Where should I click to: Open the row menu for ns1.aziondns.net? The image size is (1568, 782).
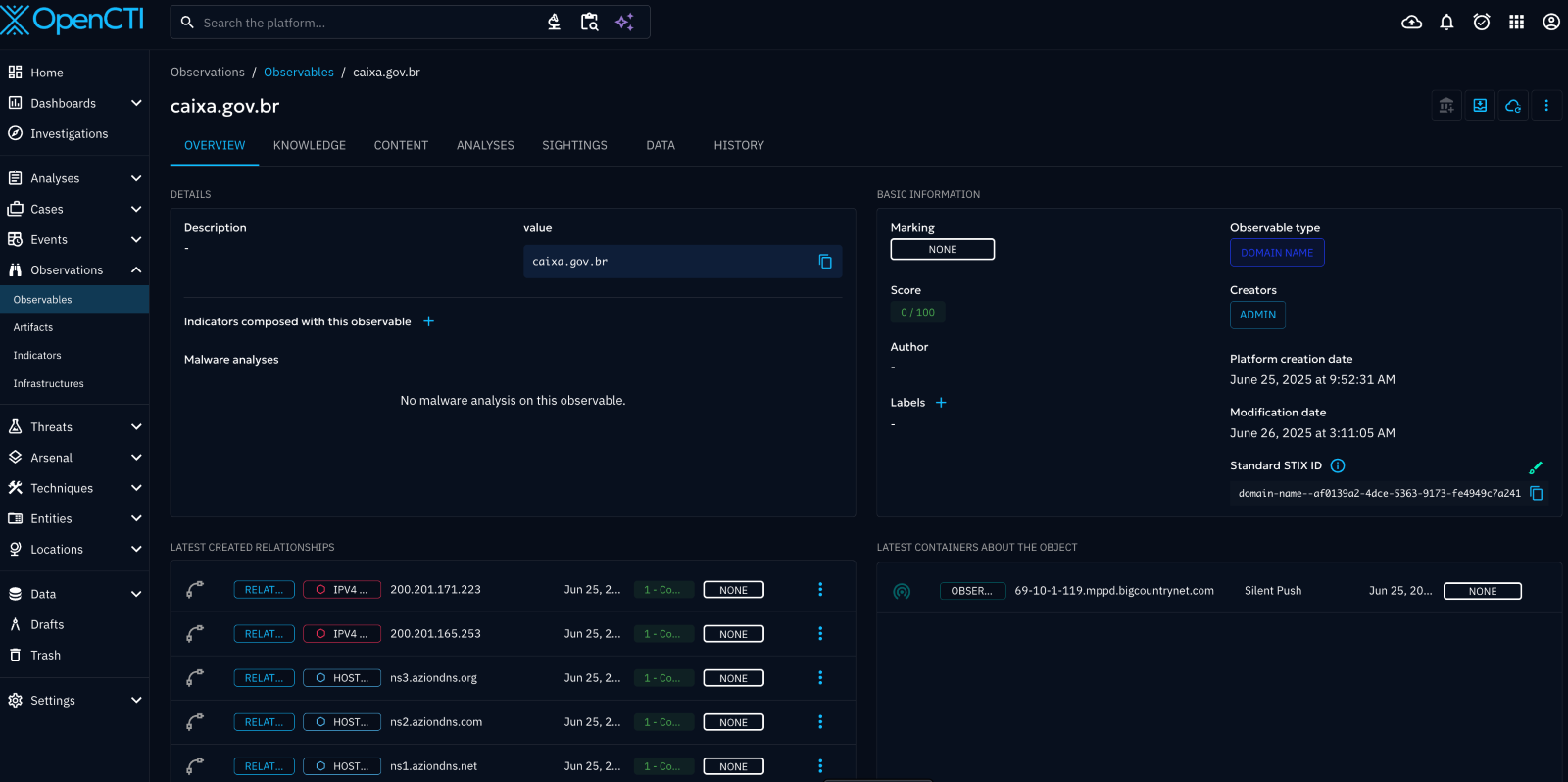(x=820, y=766)
